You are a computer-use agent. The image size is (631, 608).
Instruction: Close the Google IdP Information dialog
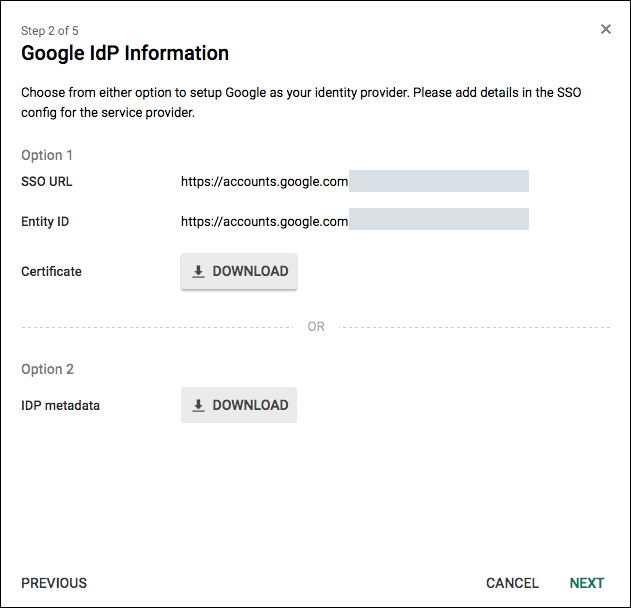(x=605, y=29)
